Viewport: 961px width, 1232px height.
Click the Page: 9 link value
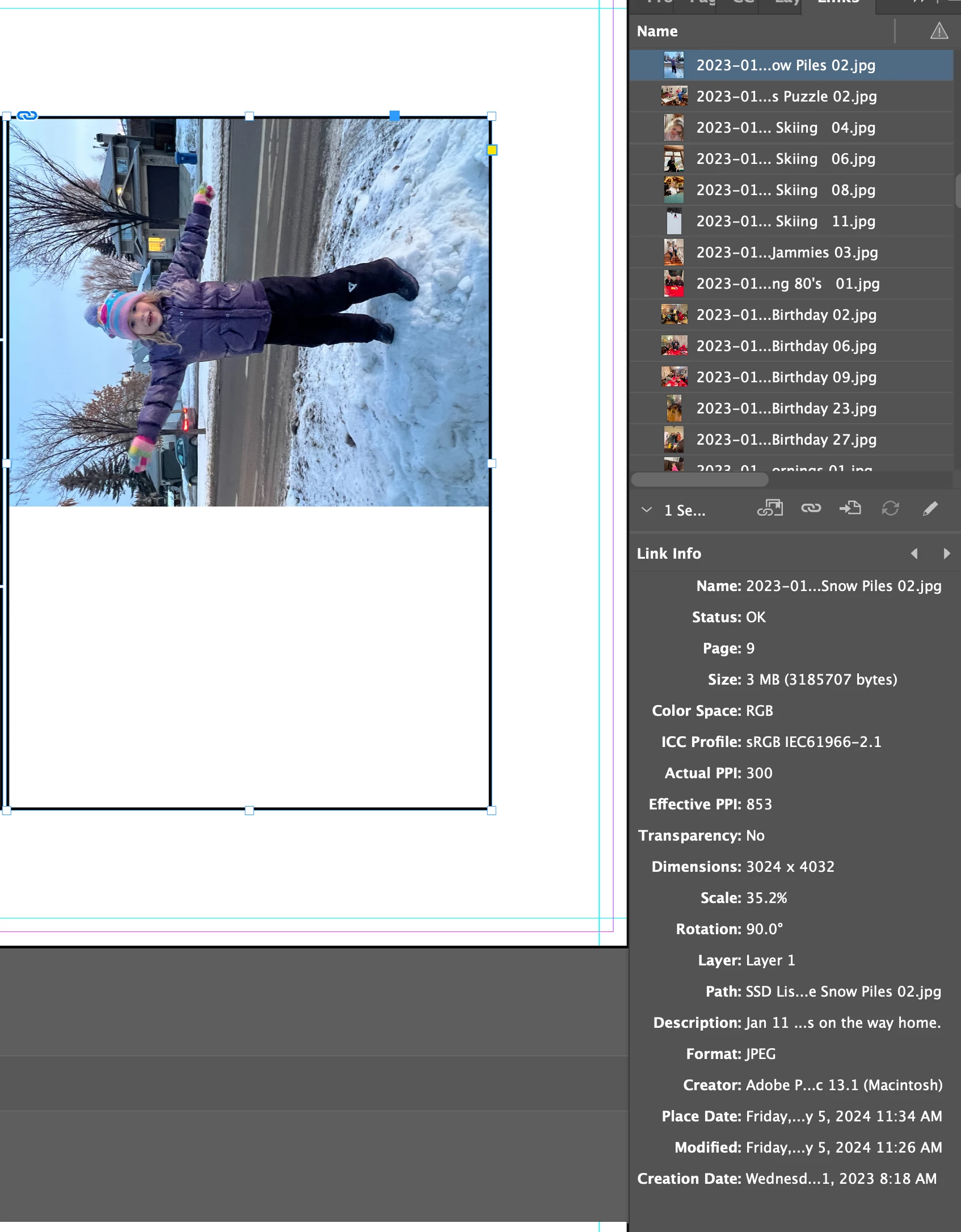click(x=751, y=648)
